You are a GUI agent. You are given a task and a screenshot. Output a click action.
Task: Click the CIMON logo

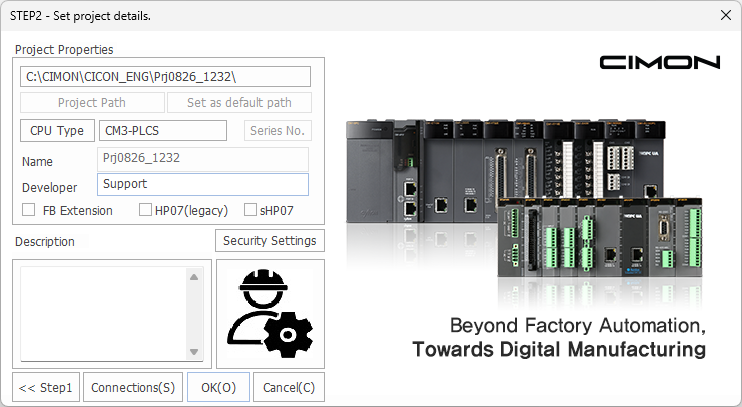659,62
